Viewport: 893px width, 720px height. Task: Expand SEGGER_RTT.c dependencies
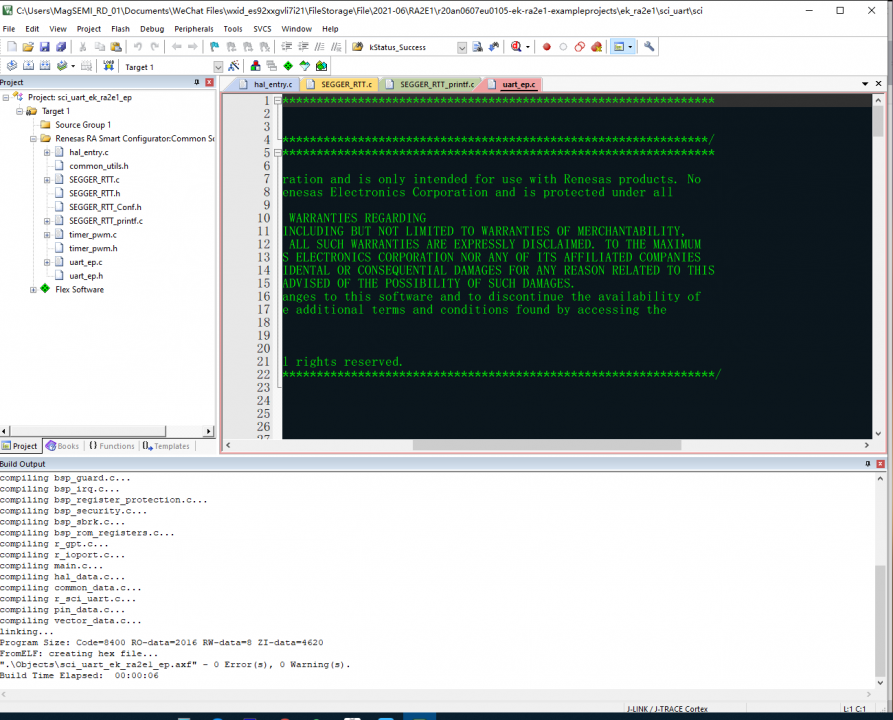[47, 179]
